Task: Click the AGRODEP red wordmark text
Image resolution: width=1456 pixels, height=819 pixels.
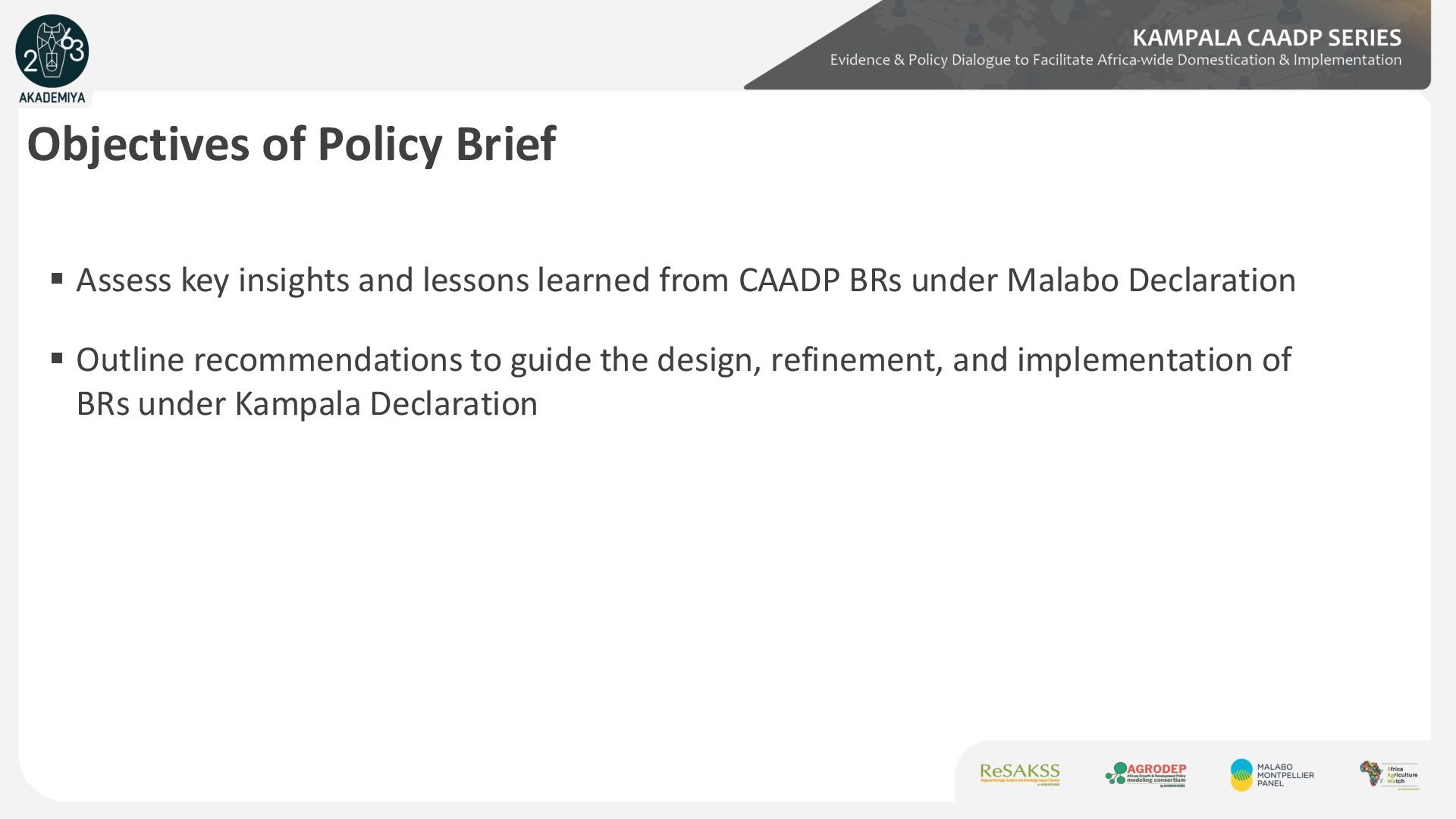Action: [x=1156, y=769]
